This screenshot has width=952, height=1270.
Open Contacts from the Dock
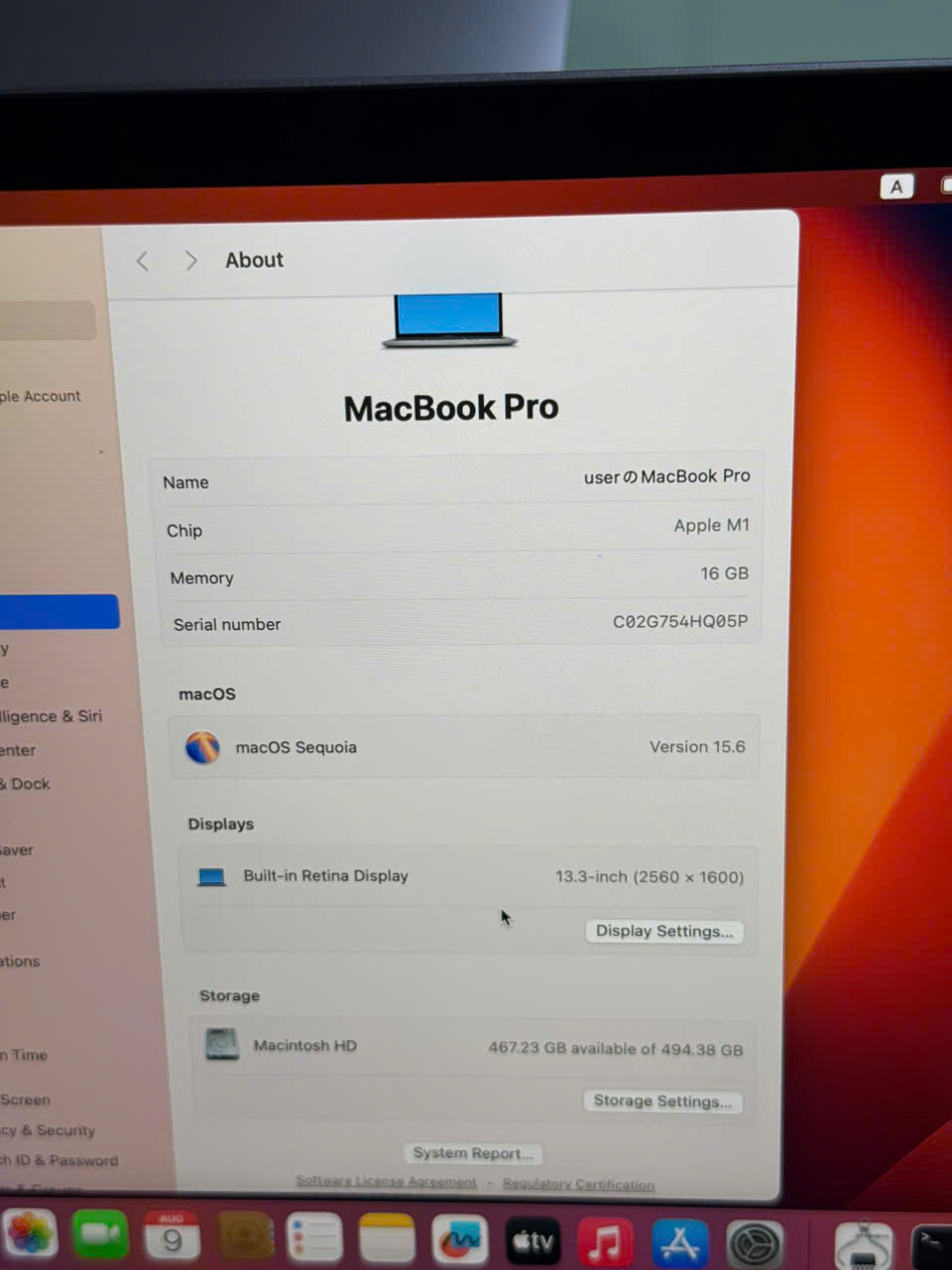245,1237
